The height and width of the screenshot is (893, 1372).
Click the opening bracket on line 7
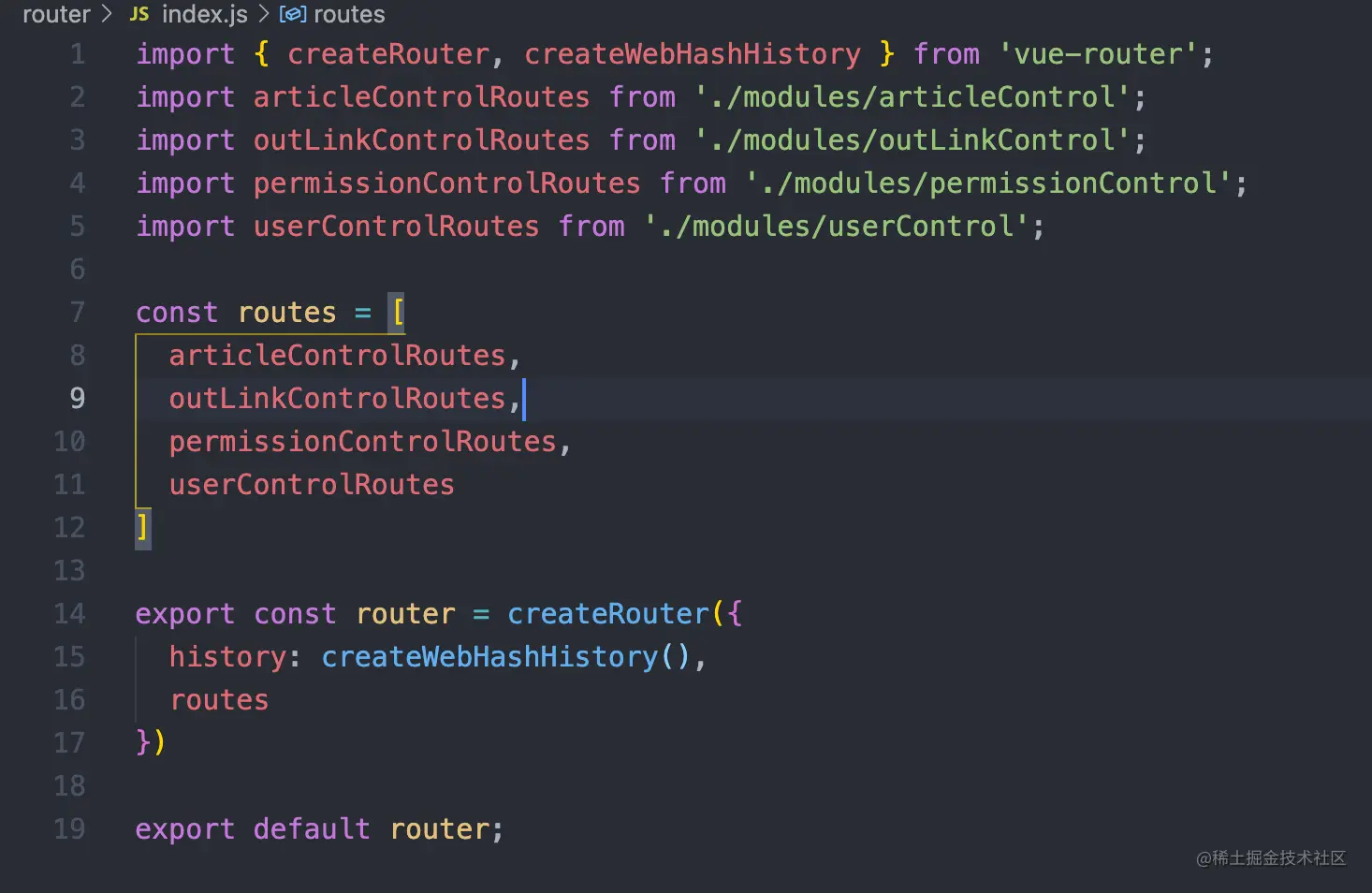coord(398,313)
